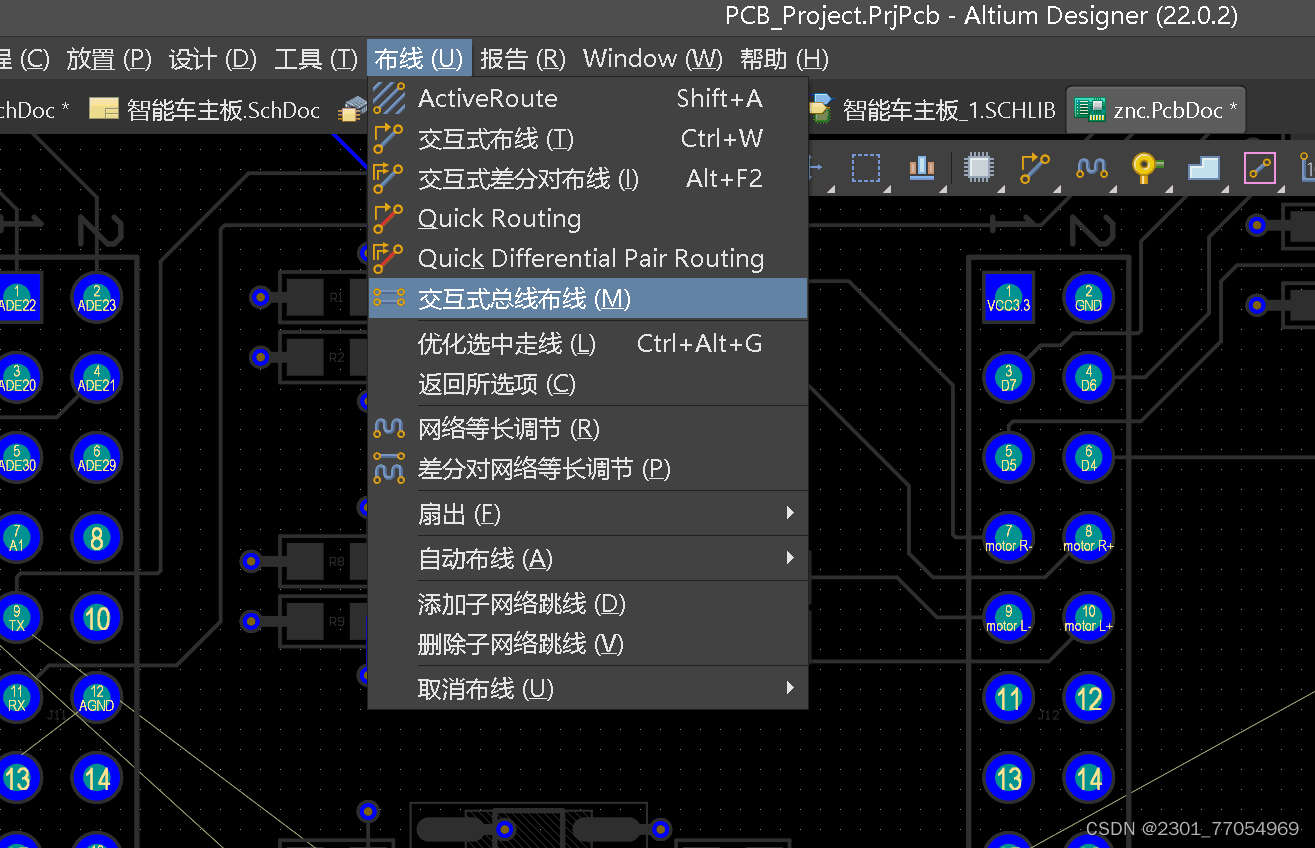Open the 设计 (D) menu
Viewport: 1315px width, 848px height.
pyautogui.click(x=213, y=59)
